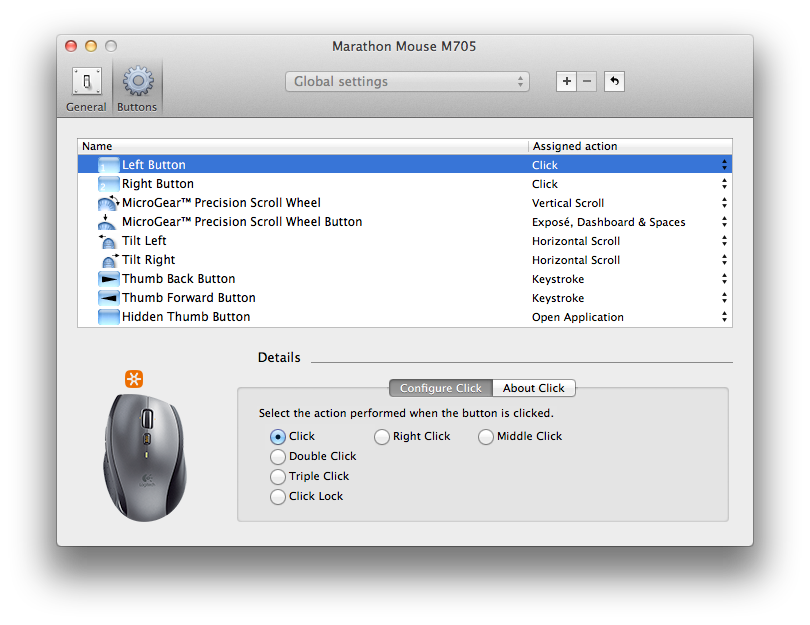Viewport: 810px width, 625px height.
Task: Select the Tilt Left row name
Action: pyautogui.click(x=144, y=241)
